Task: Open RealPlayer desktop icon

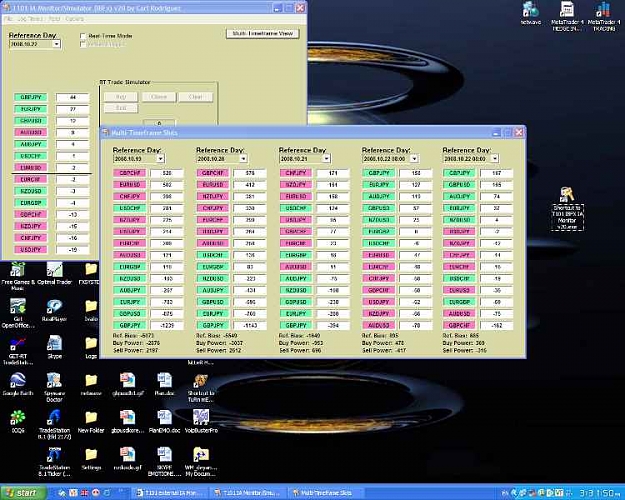Action: pyautogui.click(x=54, y=310)
